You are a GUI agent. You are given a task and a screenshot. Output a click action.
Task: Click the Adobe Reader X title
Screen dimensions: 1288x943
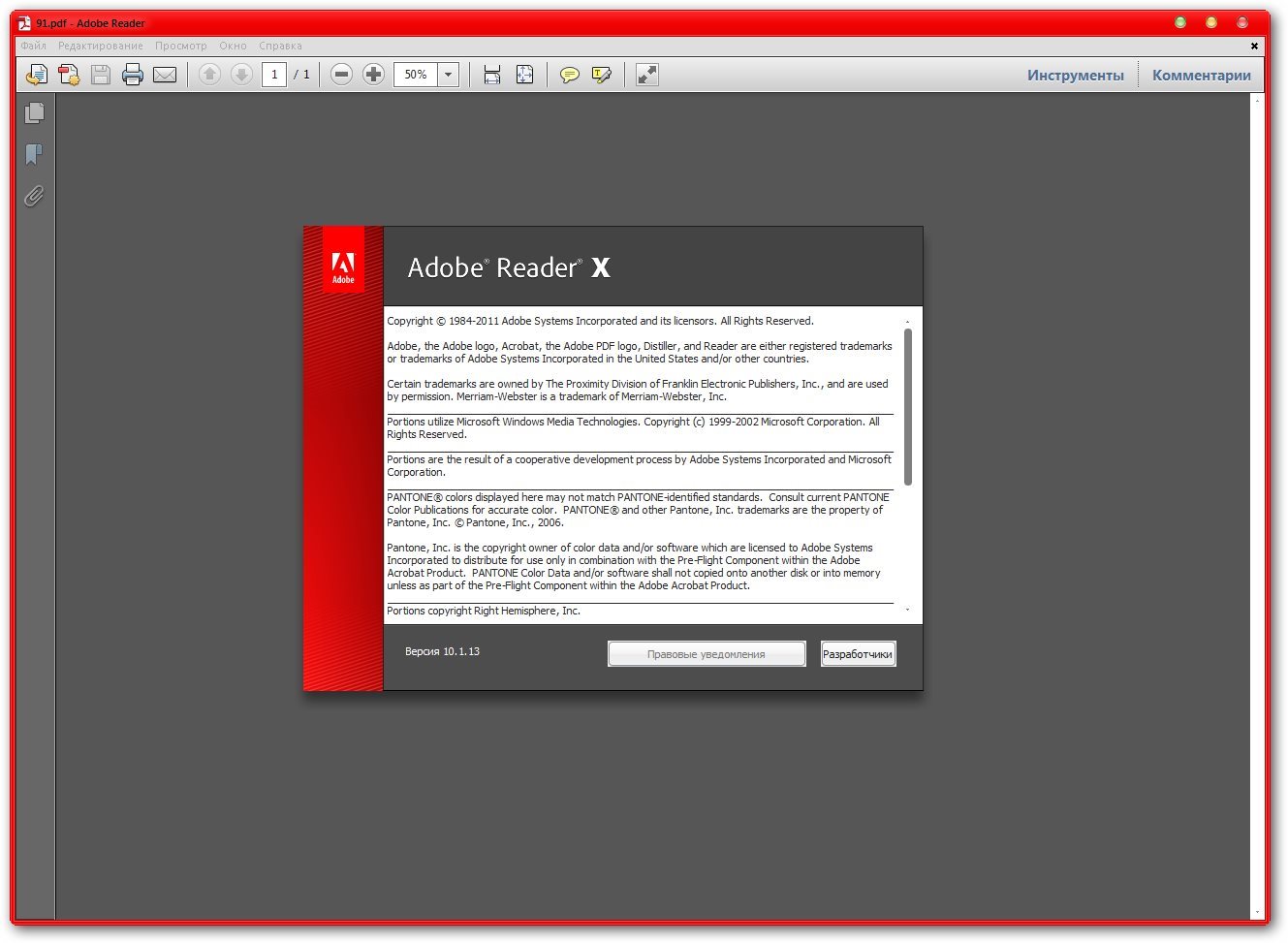(x=509, y=267)
